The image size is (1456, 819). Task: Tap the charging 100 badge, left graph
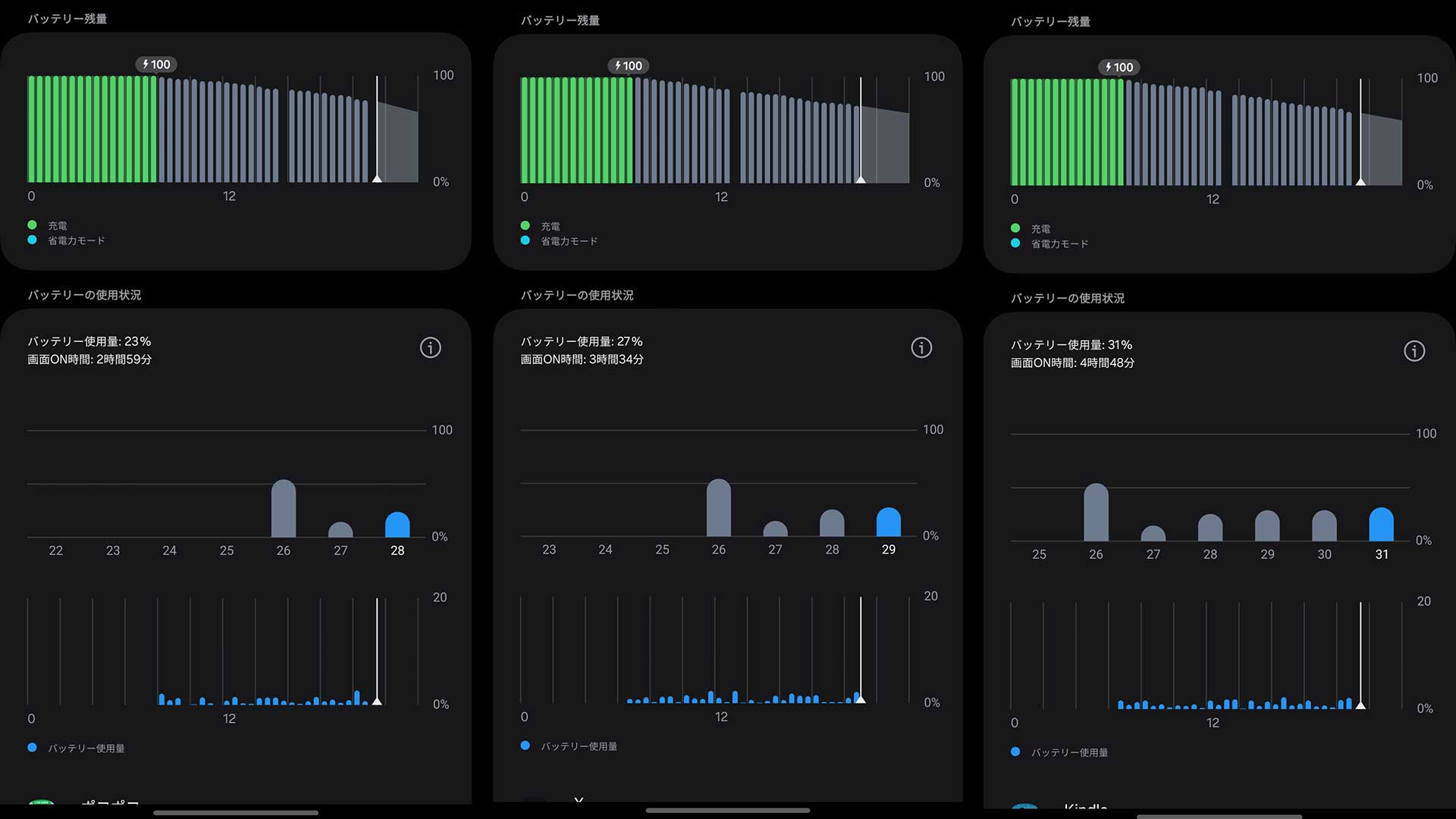click(156, 64)
